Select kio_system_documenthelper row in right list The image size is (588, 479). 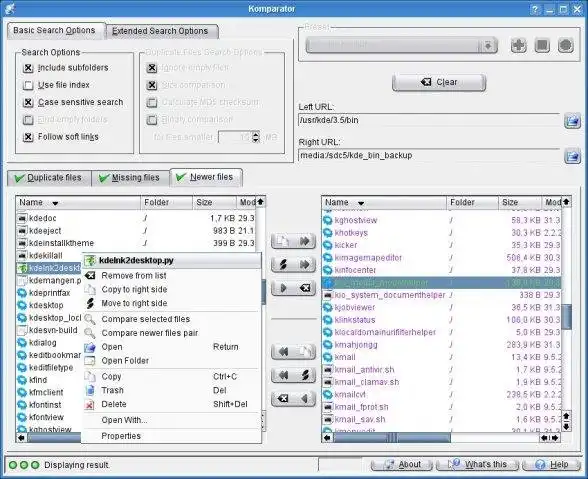pyautogui.click(x=441, y=295)
